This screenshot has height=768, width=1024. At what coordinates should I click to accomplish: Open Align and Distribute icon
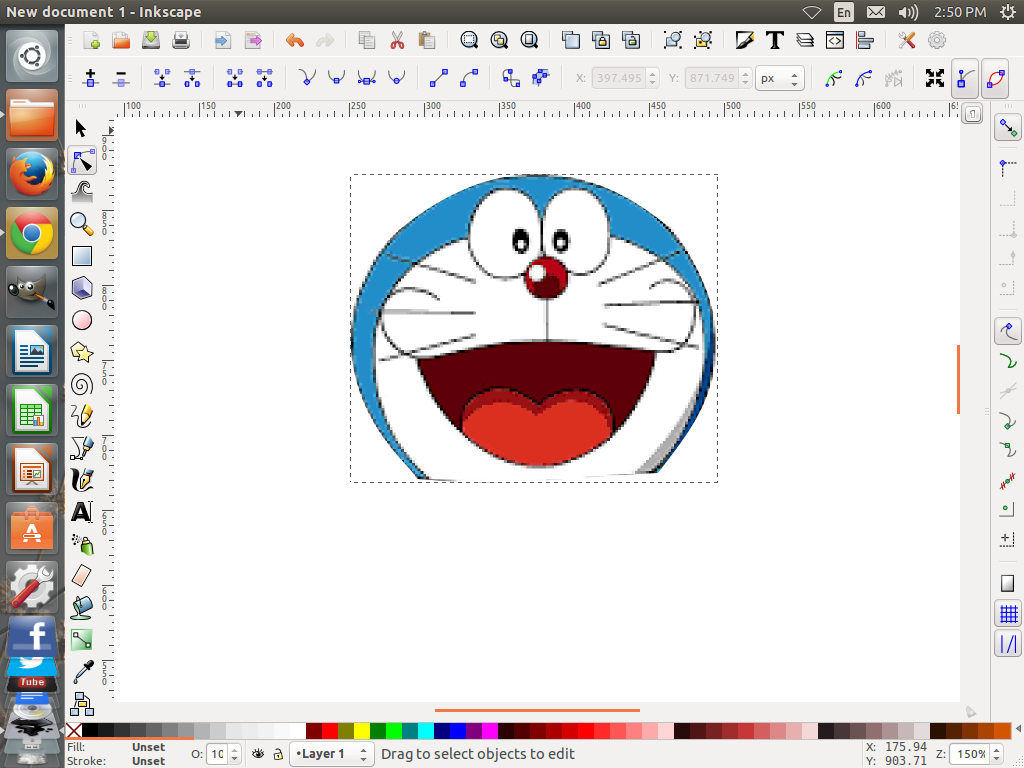click(x=865, y=40)
